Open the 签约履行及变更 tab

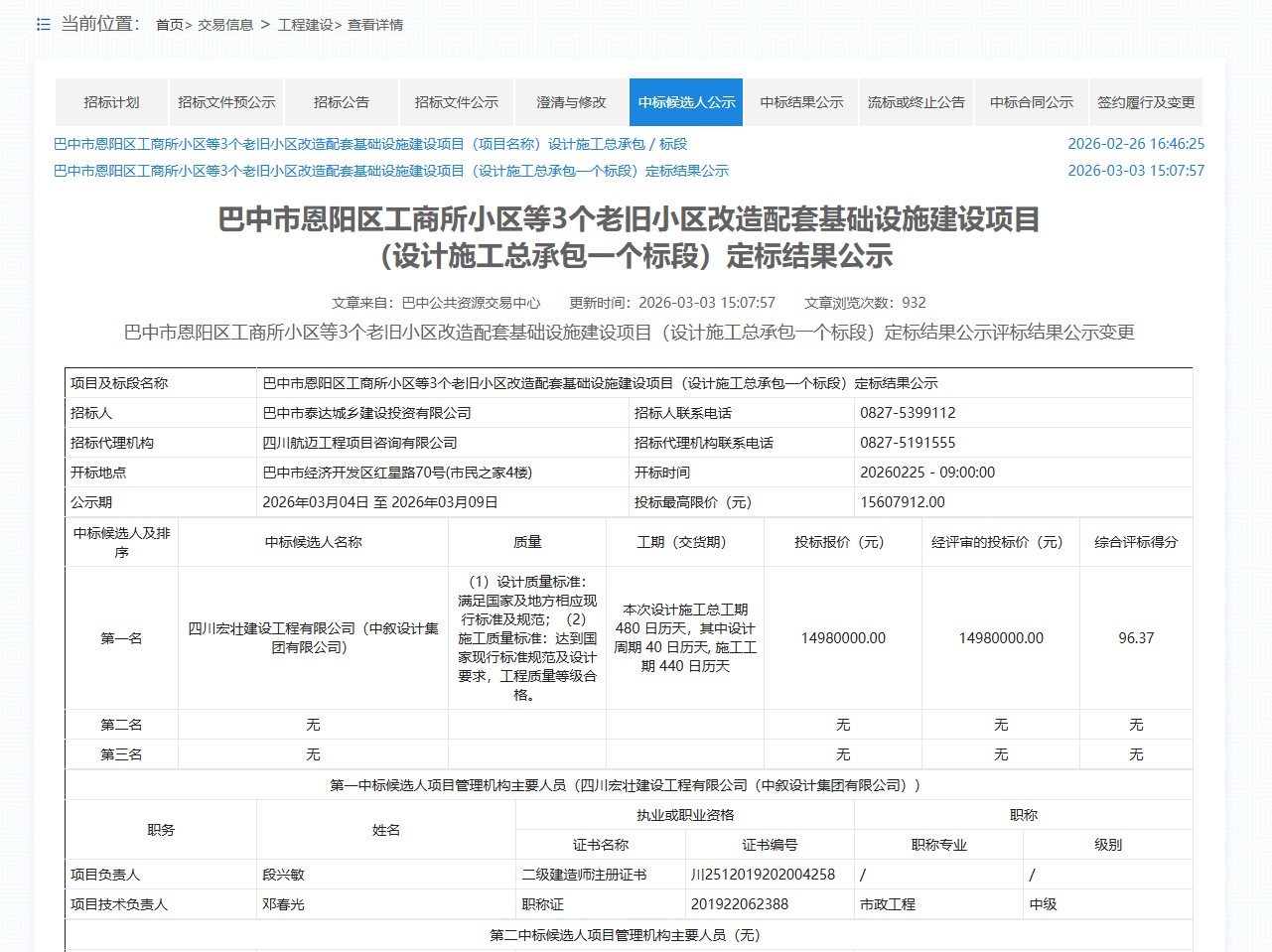tap(1146, 102)
